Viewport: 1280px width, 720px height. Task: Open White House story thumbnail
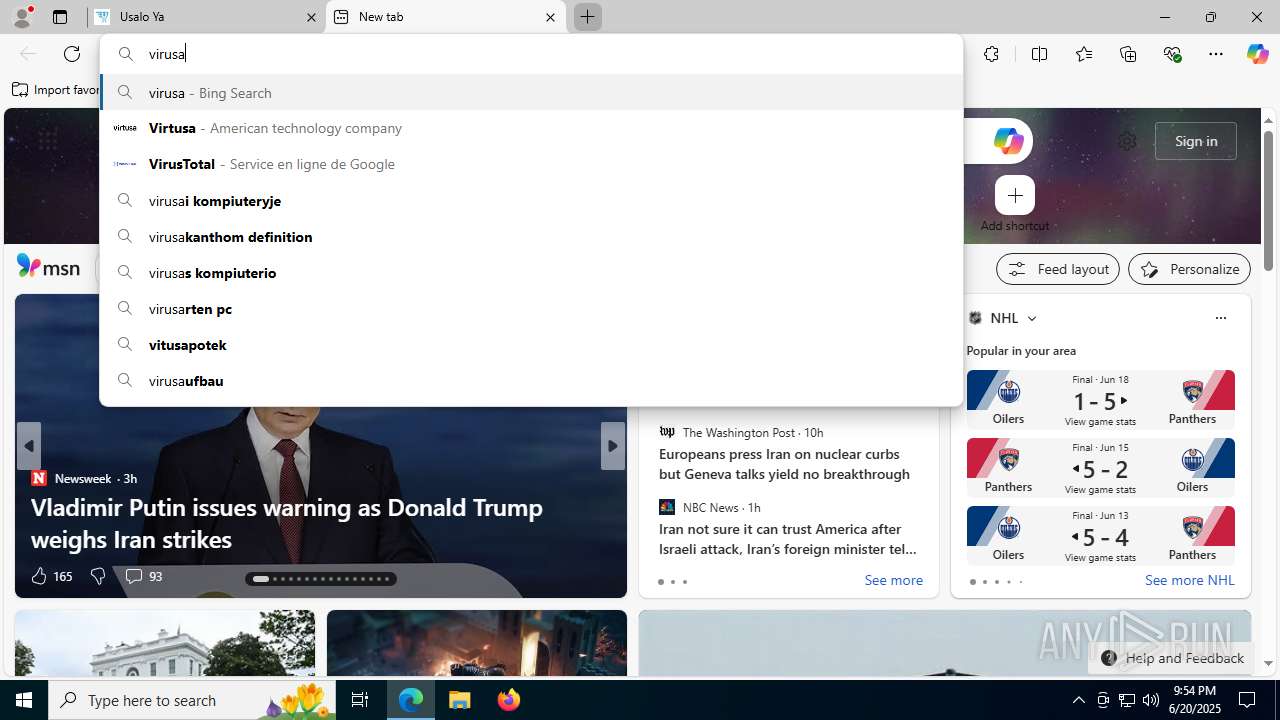(x=165, y=643)
